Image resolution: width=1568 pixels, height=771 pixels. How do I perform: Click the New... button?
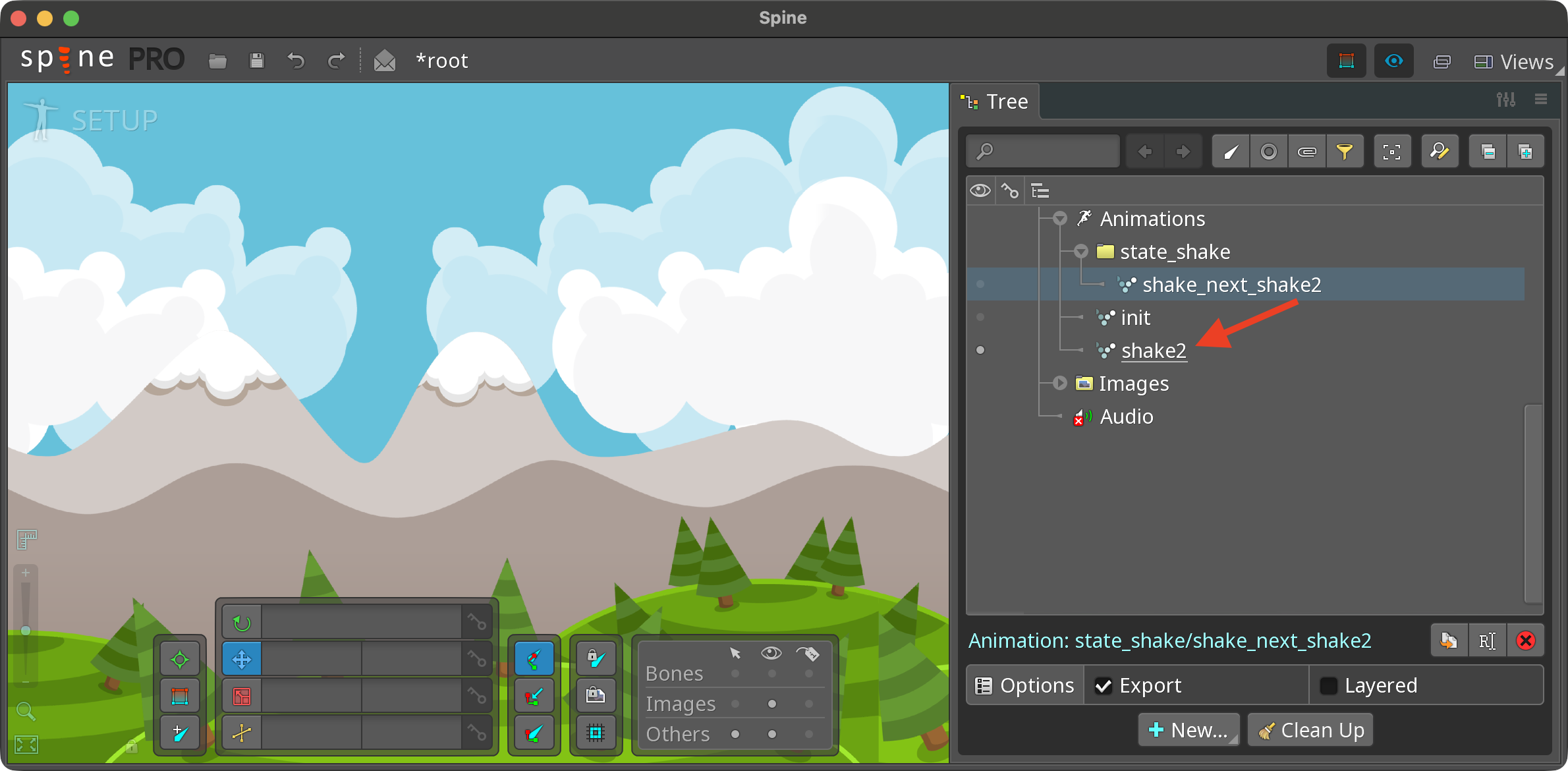1189,729
